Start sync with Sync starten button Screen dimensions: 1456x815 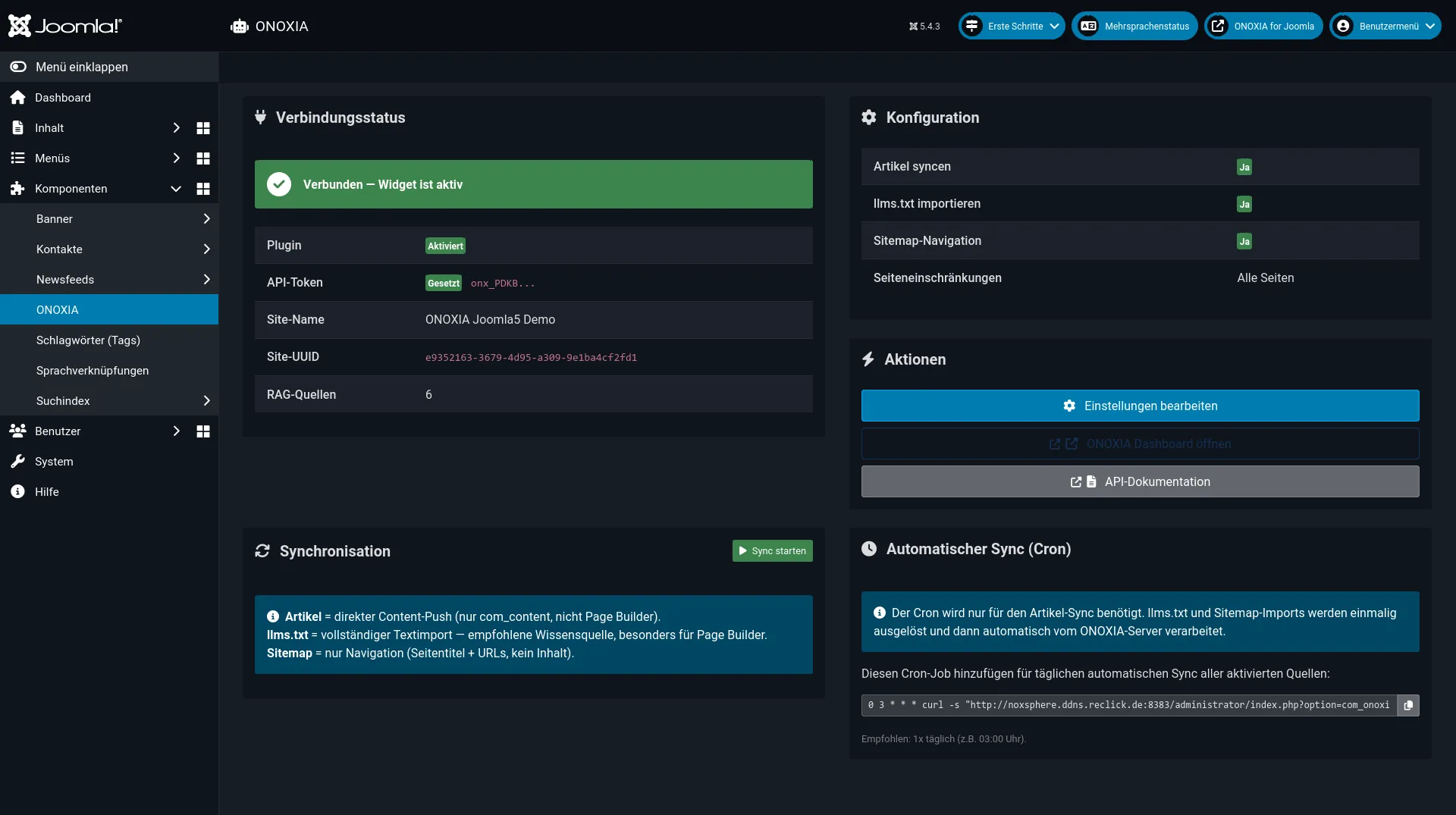[x=772, y=551]
